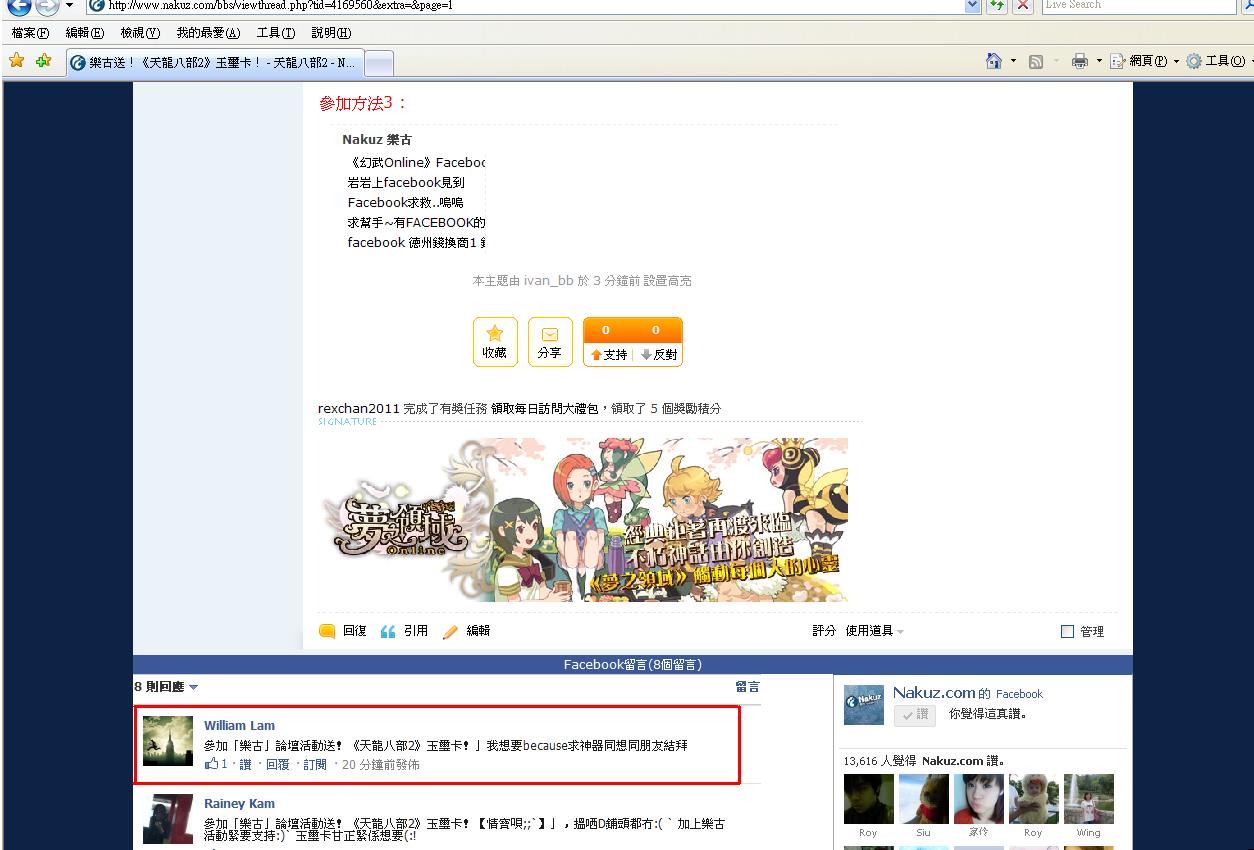
Task: Click the Facebook求救..嗚嗚 thread link
Action: click(x=405, y=202)
